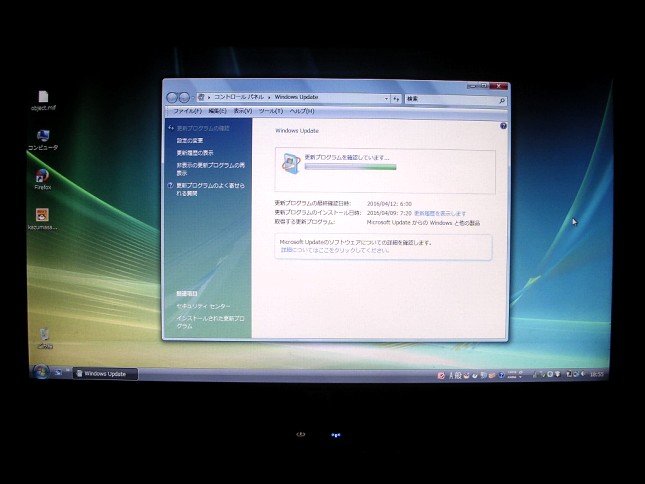Go back with the Back arrow button
The height and width of the screenshot is (484, 645).
[x=172, y=97]
